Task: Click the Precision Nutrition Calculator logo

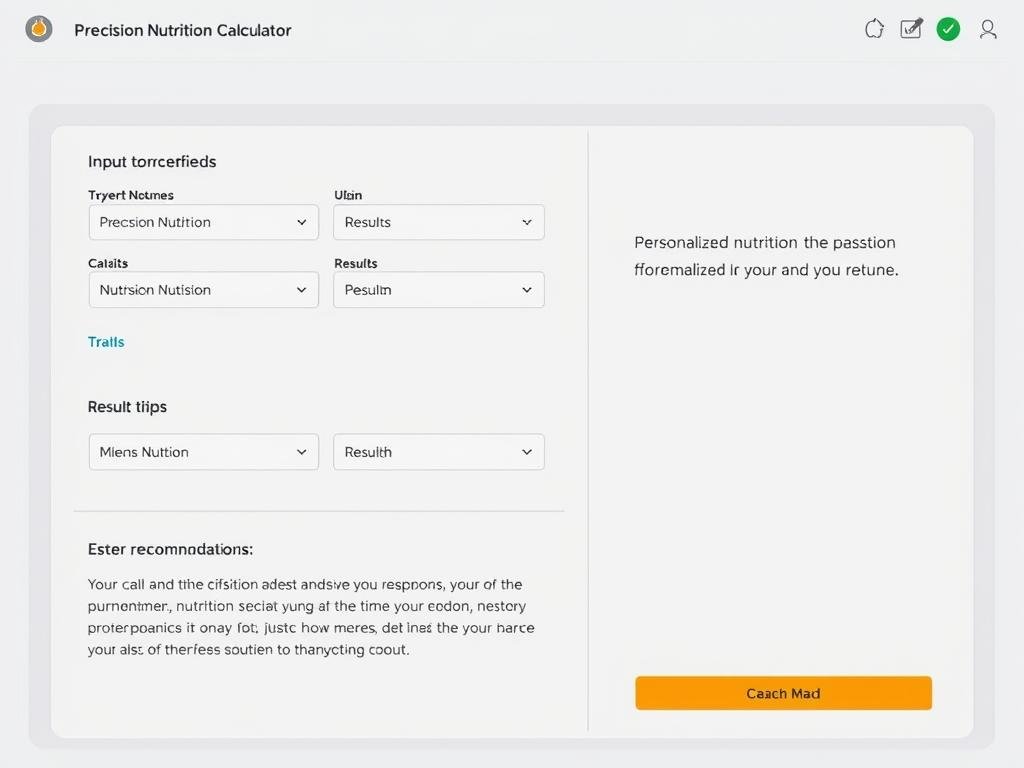Action: pos(39,29)
